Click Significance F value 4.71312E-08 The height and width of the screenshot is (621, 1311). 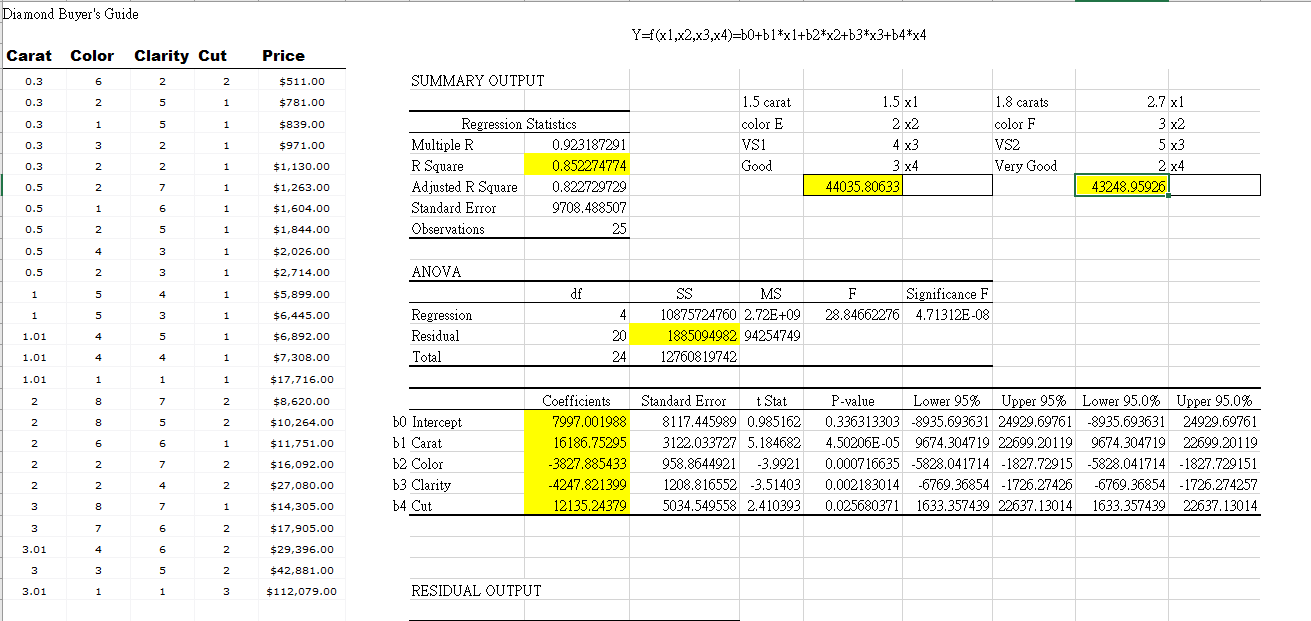(952, 315)
